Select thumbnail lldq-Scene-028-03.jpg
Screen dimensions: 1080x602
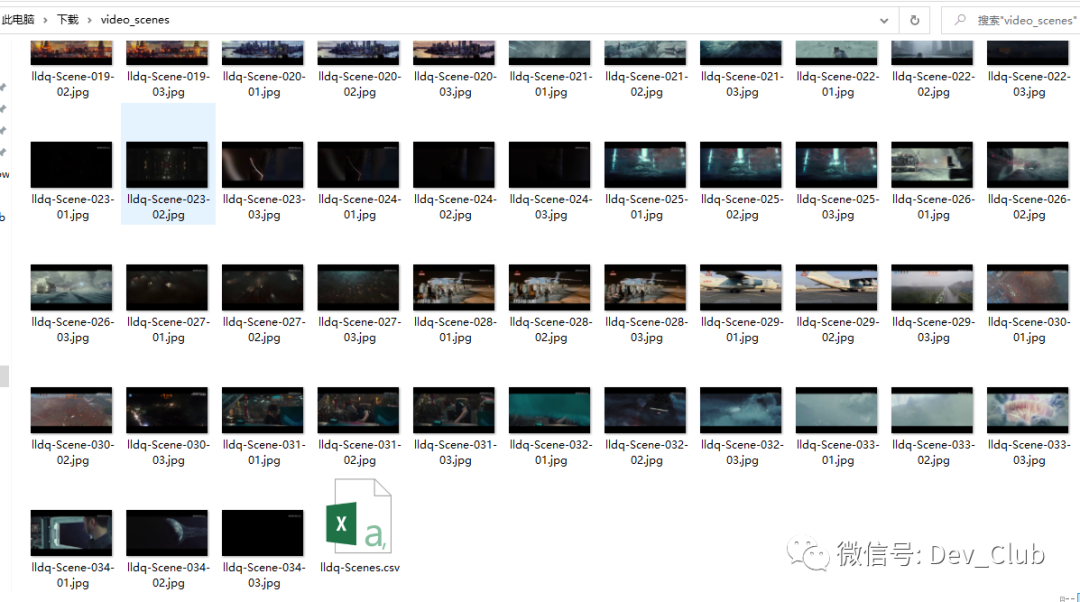point(645,287)
